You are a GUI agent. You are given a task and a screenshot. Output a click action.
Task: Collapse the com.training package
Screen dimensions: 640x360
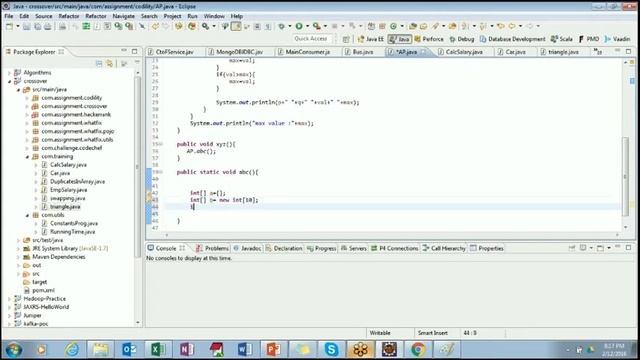[27, 156]
